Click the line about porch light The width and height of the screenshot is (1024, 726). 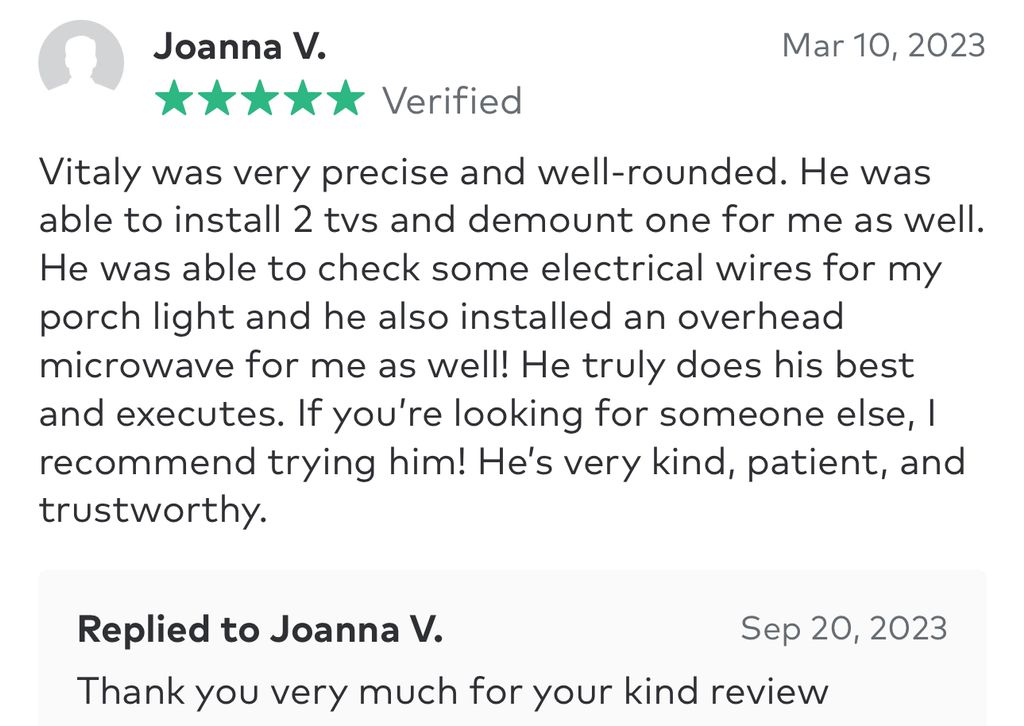pyautogui.click(x=441, y=317)
